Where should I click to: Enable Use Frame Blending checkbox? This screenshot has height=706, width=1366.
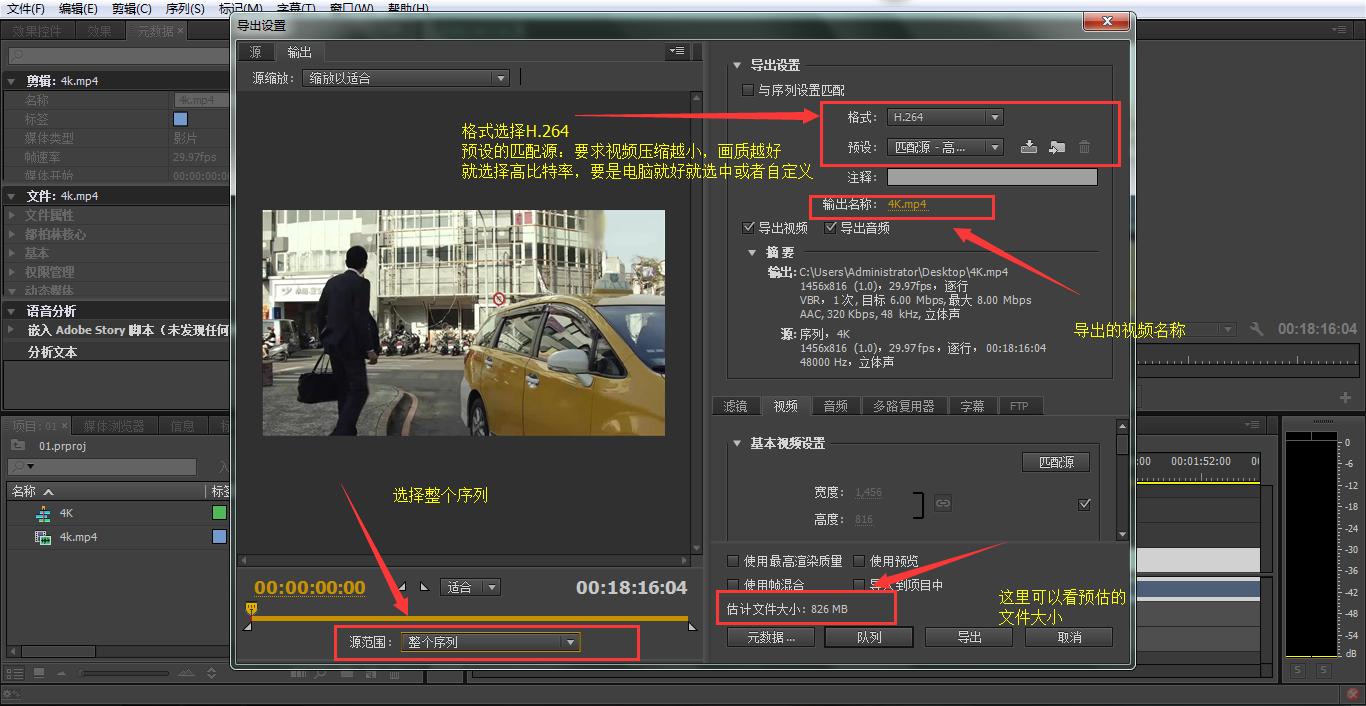[x=734, y=585]
